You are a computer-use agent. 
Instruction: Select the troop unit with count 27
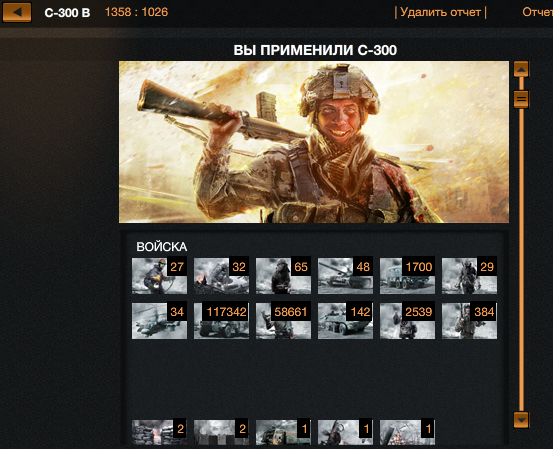pos(159,275)
